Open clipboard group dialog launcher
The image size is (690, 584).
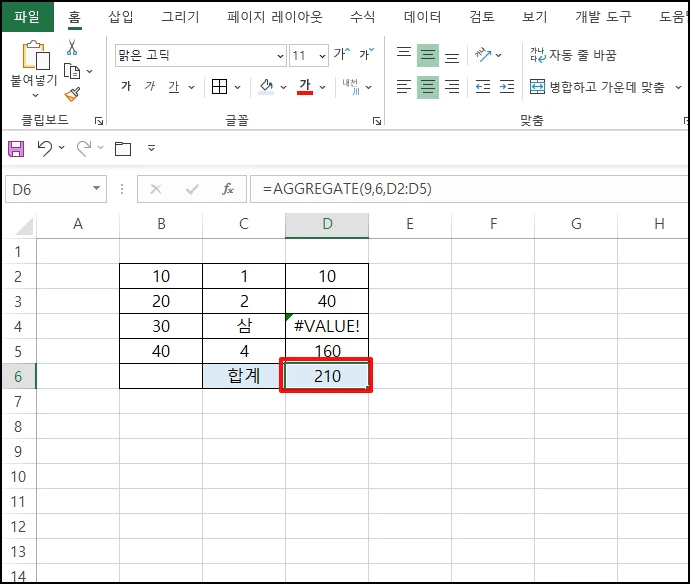tap(99, 121)
